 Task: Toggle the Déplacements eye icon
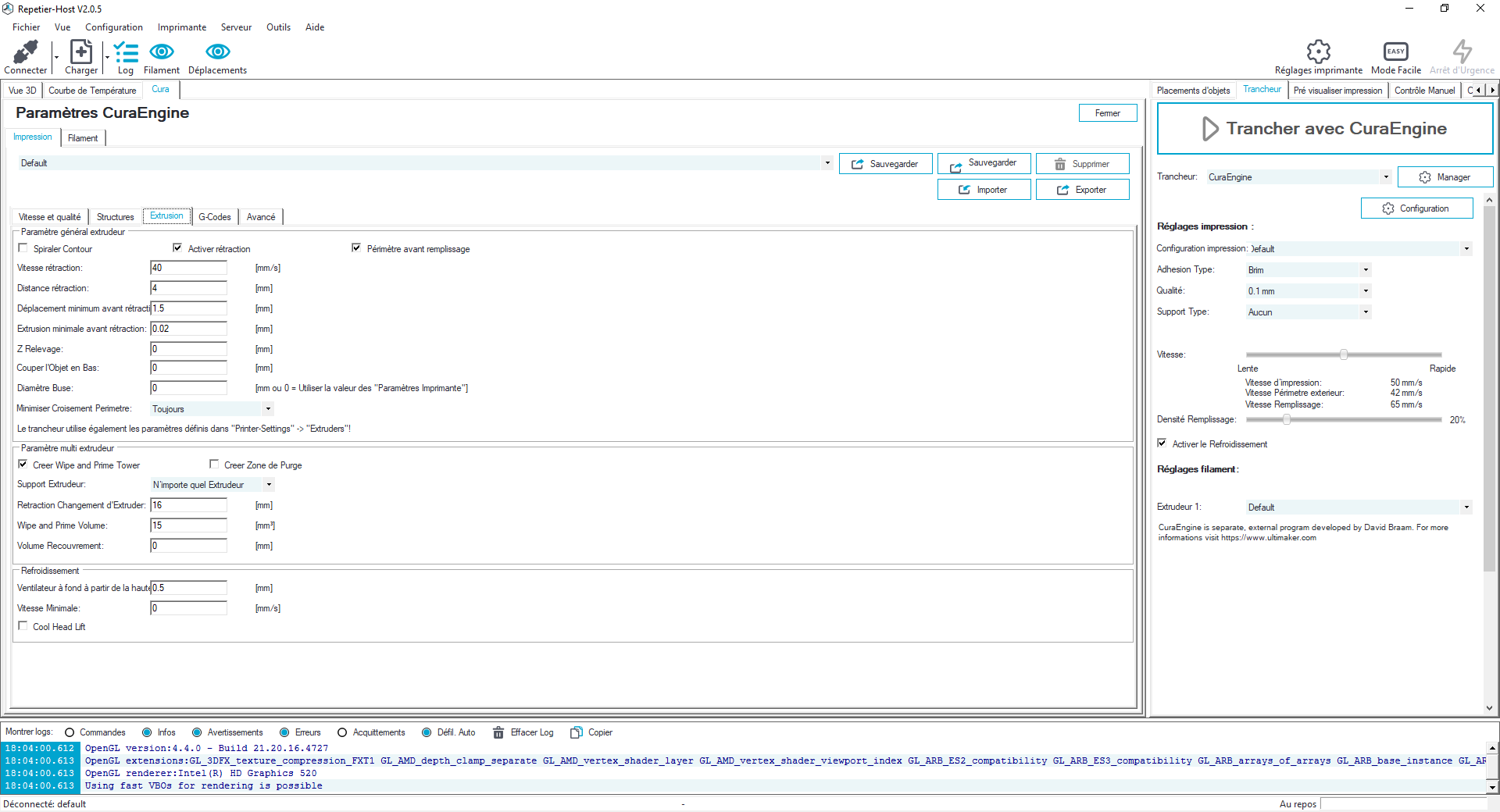[217, 52]
